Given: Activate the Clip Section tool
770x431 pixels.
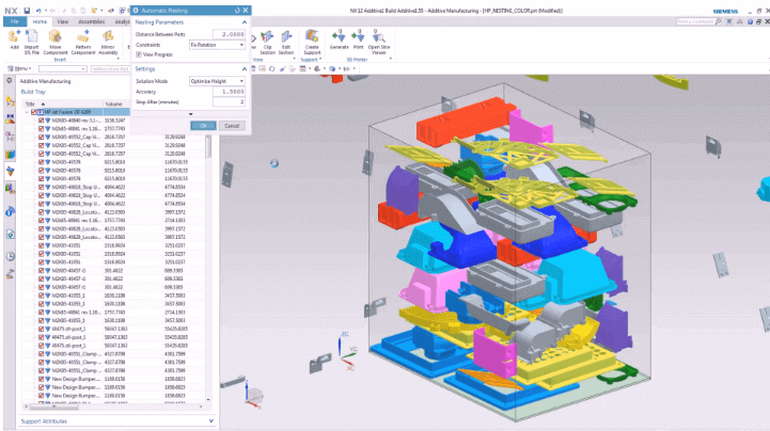Looking at the screenshot, I should click(267, 42).
